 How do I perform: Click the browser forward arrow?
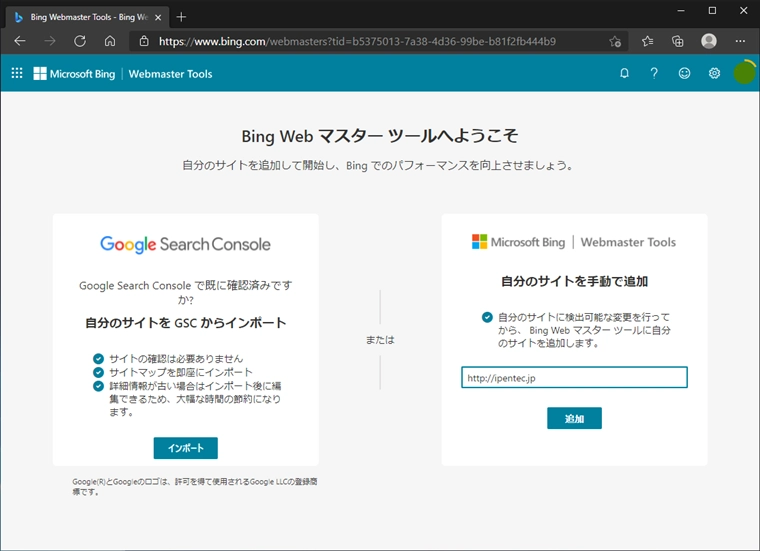click(50, 41)
